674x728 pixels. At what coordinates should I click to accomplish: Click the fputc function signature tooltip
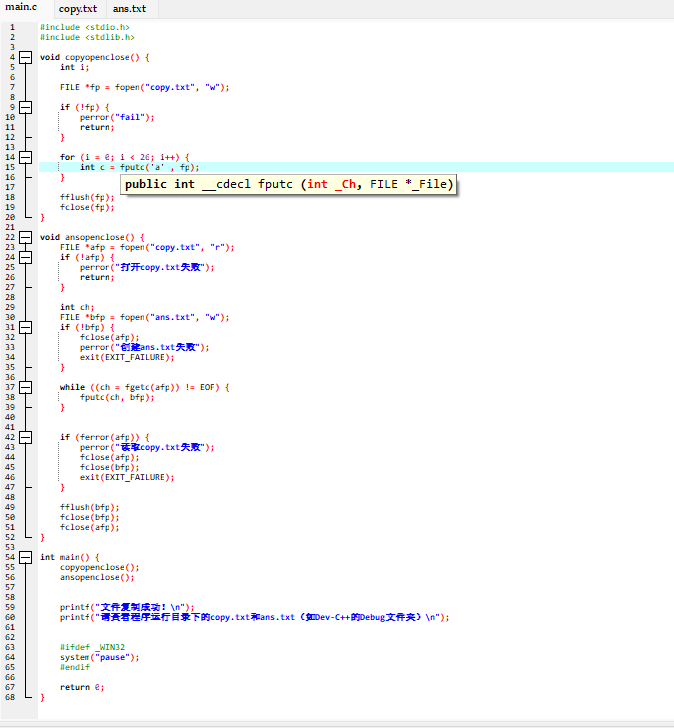pos(289,184)
